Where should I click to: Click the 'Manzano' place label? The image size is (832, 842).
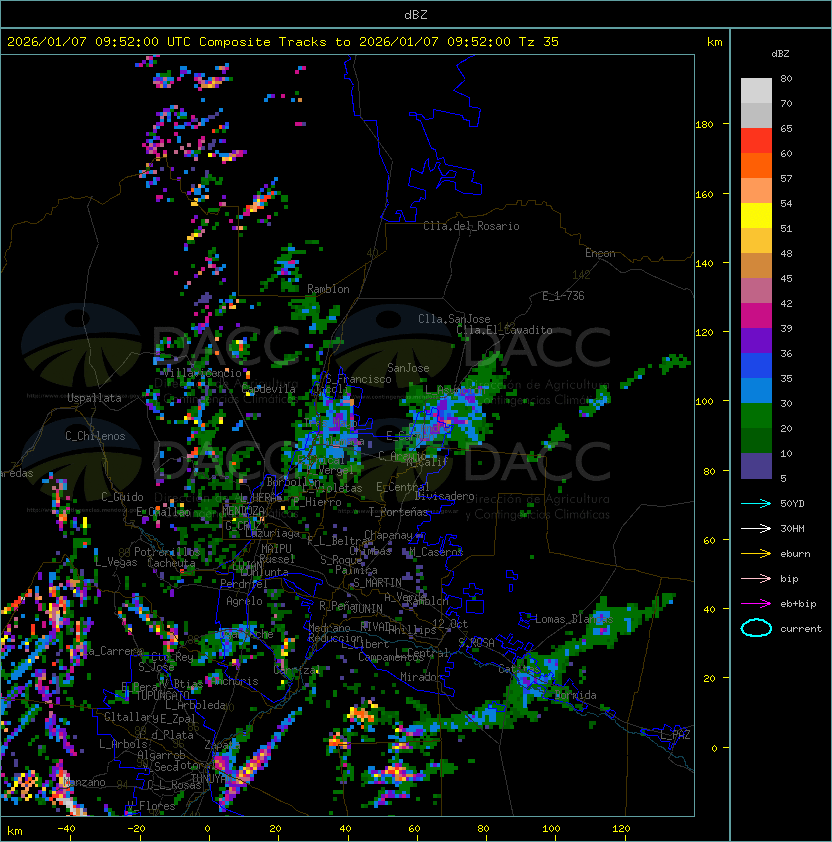84,782
